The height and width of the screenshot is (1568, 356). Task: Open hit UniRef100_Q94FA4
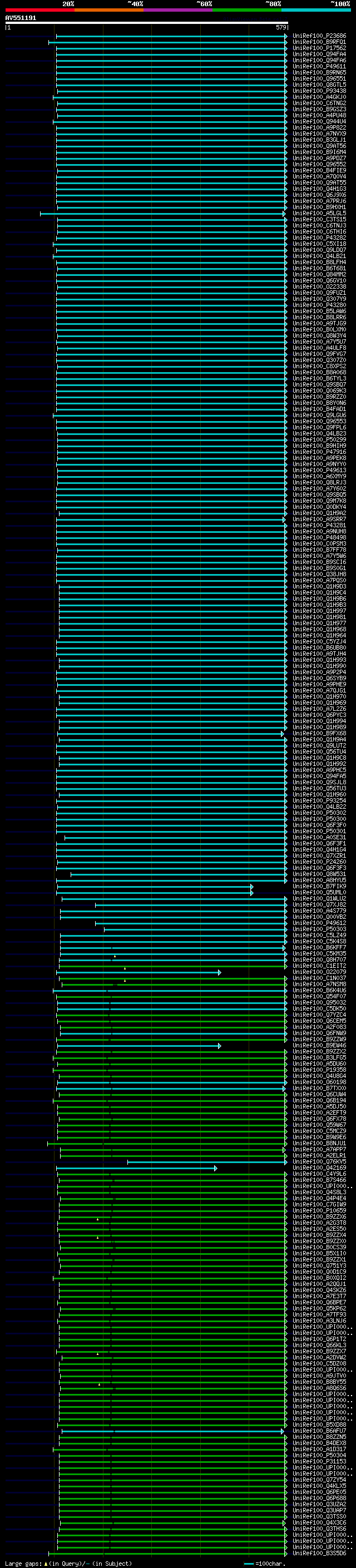319,54
